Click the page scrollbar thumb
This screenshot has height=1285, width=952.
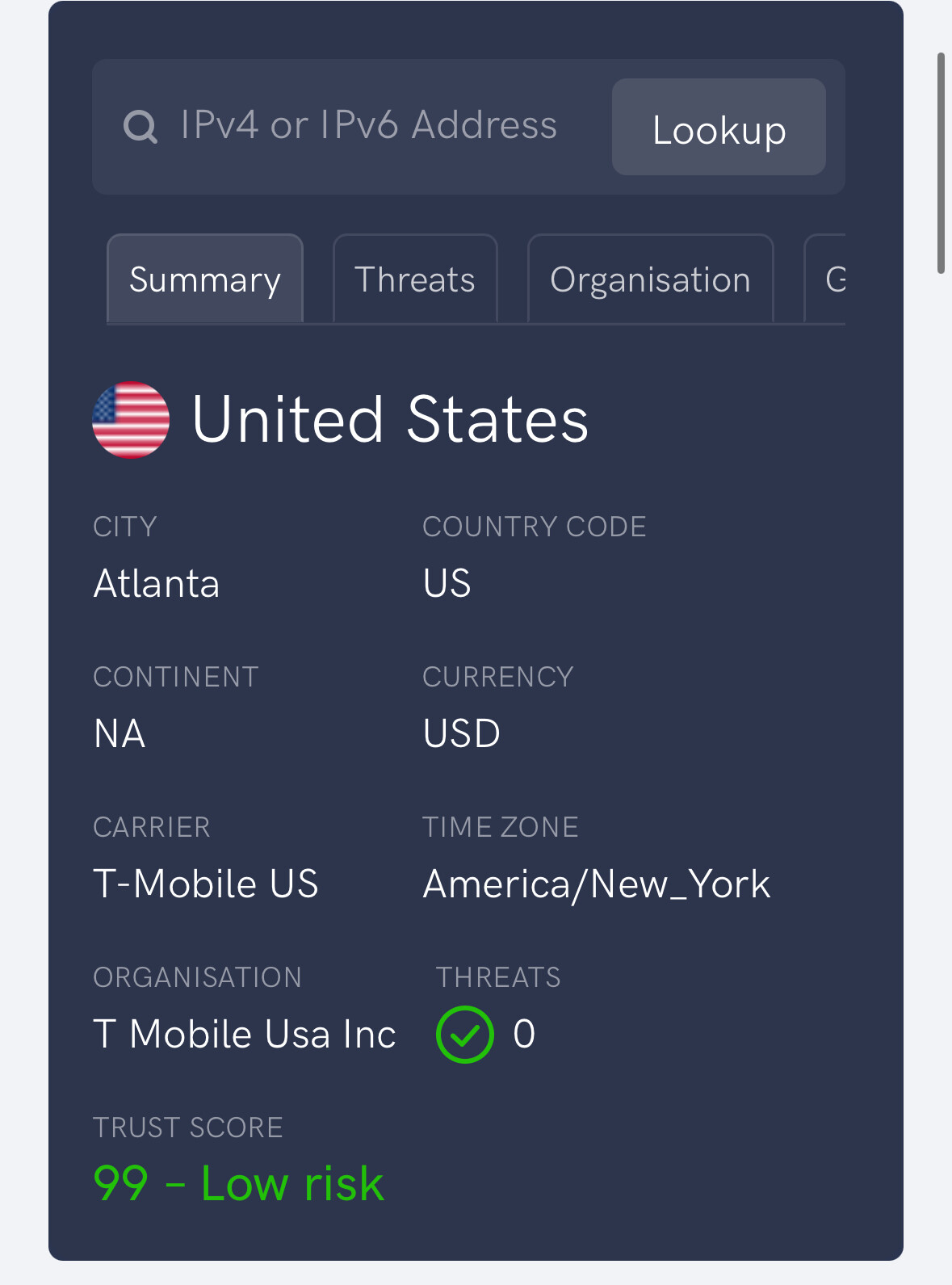(941, 163)
